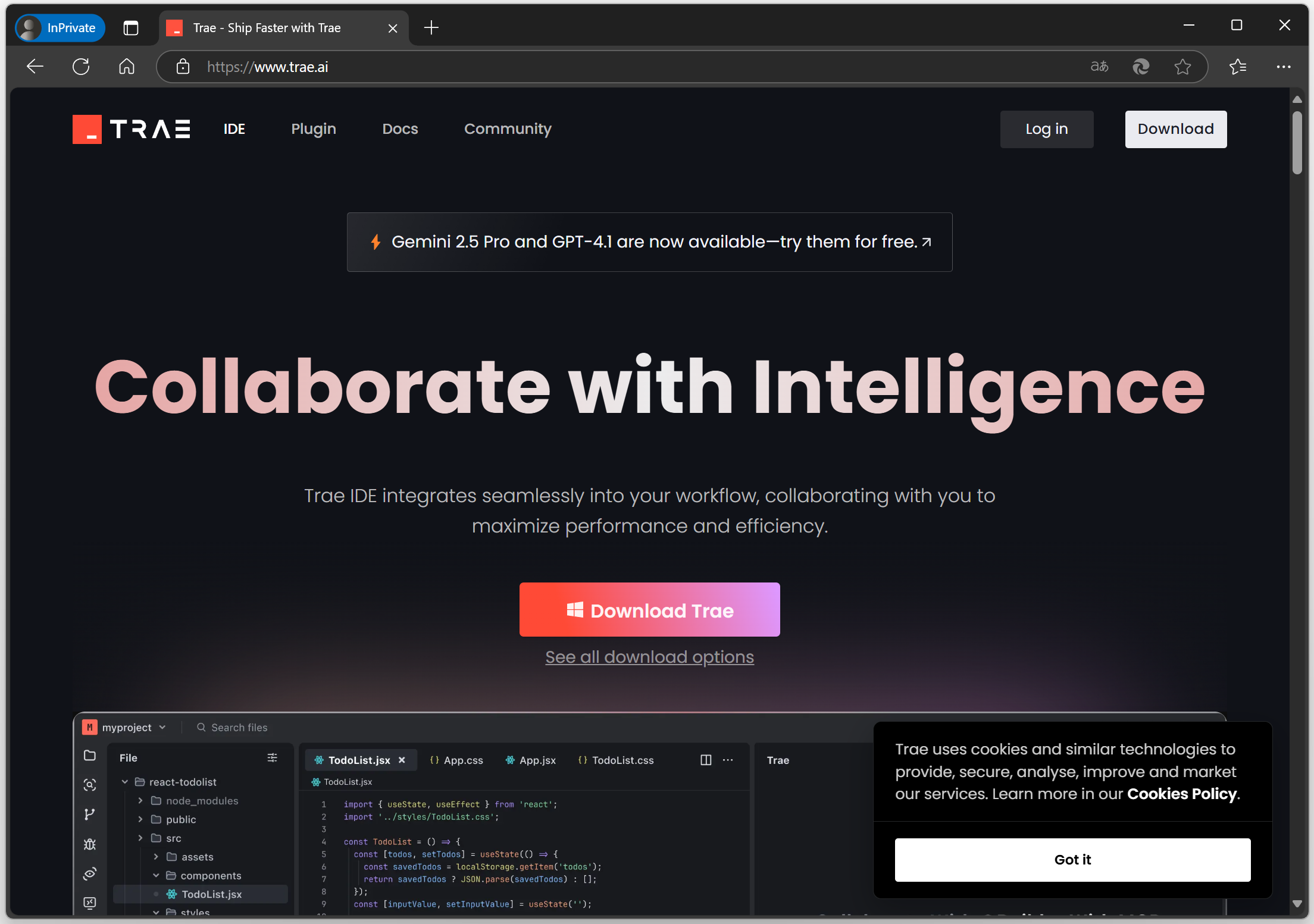Click the Trae logo in header

point(132,129)
